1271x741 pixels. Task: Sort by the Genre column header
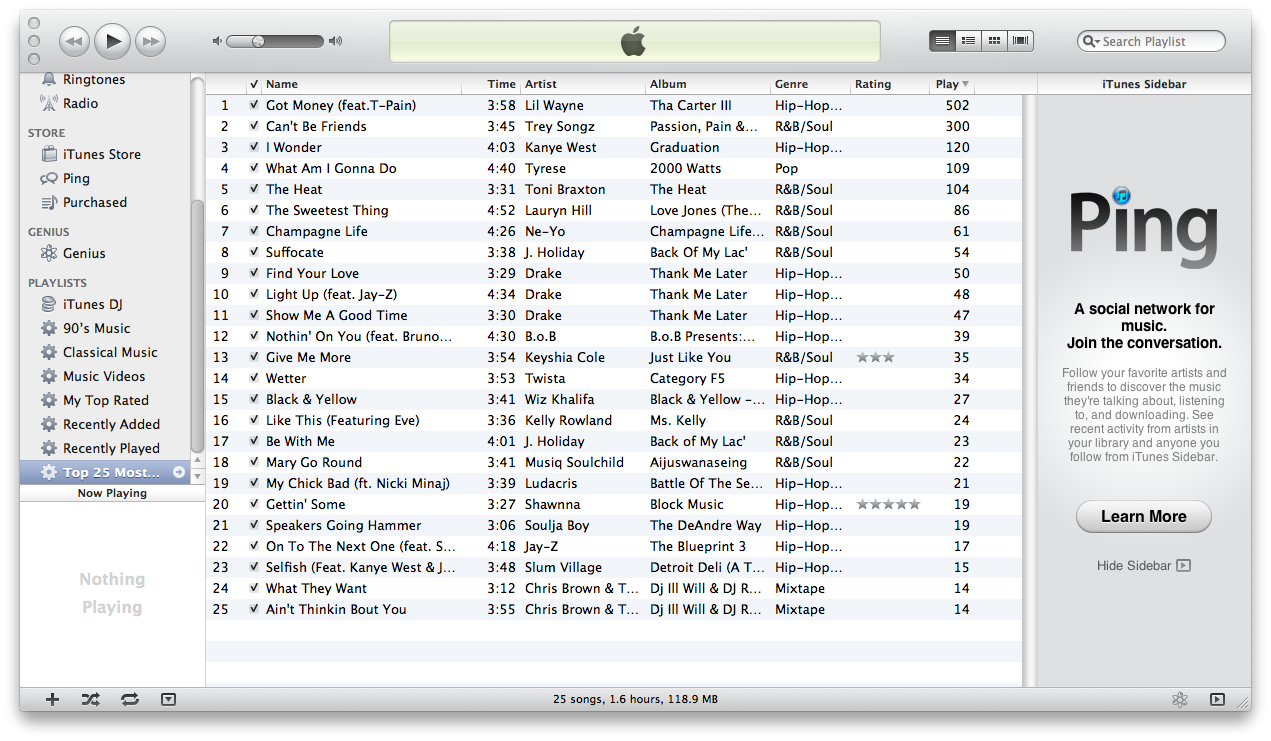coord(811,84)
